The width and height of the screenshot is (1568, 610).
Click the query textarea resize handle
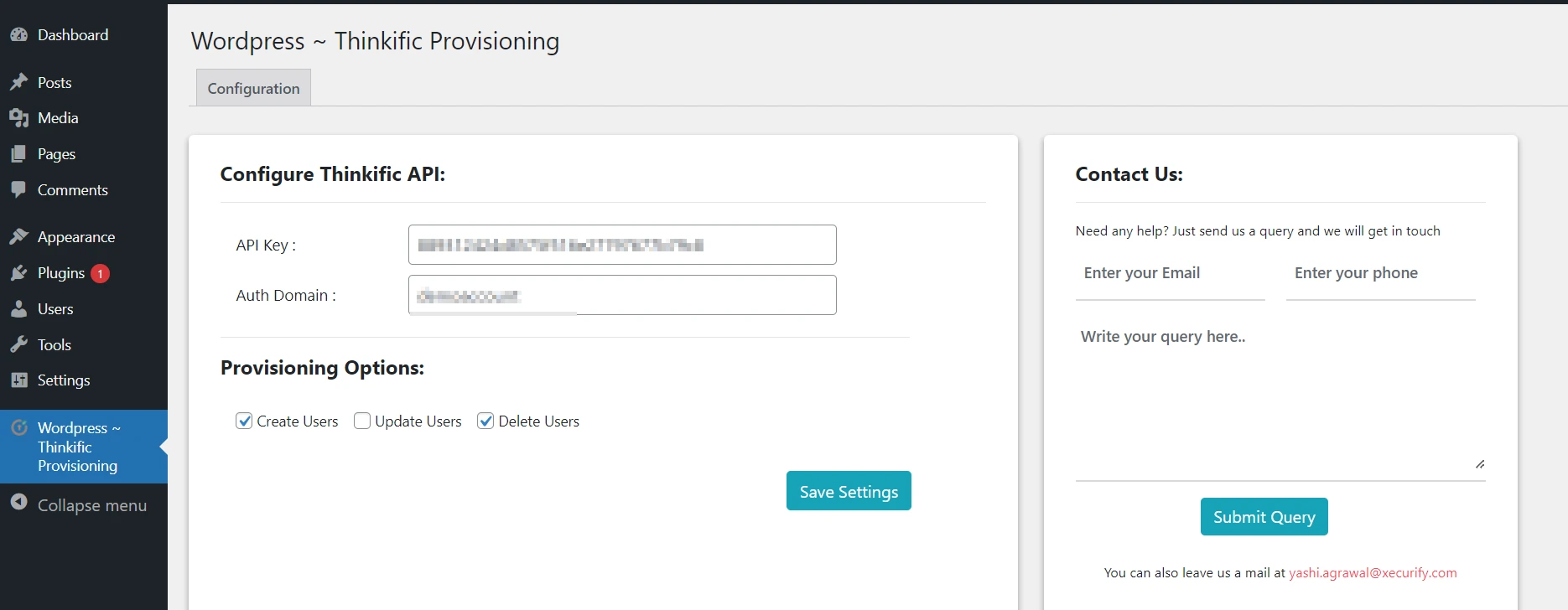tap(1480, 464)
